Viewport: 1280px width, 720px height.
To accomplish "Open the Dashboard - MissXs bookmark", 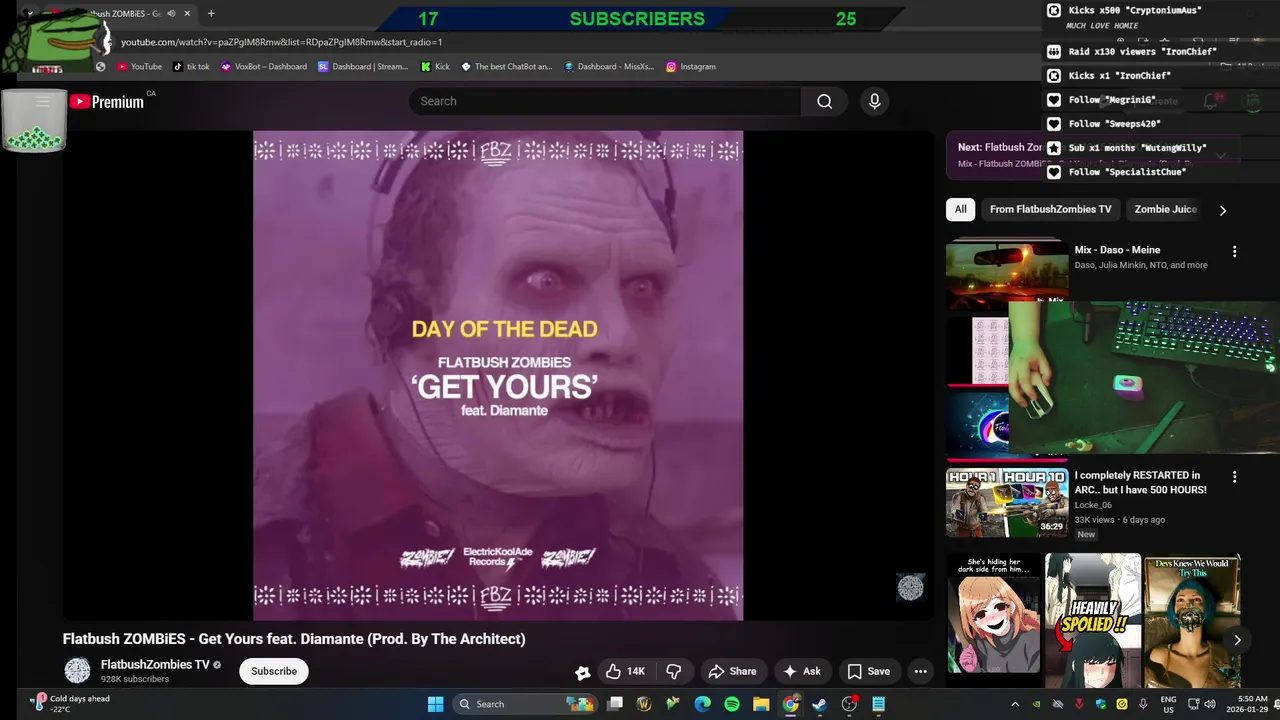I will coord(609,67).
